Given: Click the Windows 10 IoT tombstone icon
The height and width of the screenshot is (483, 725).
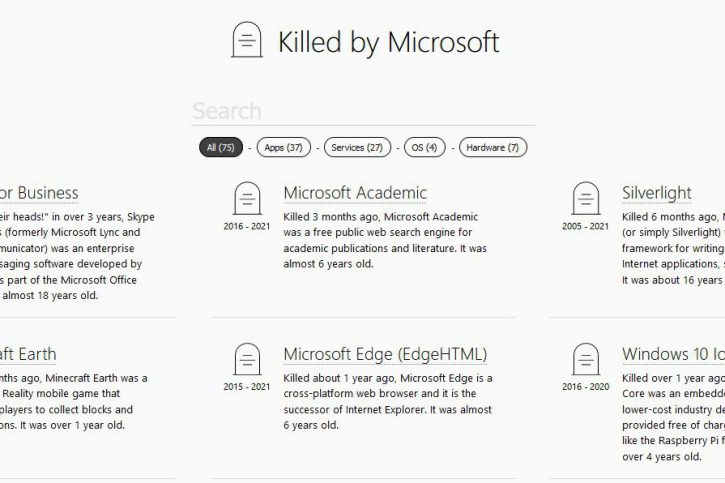Looking at the screenshot, I should tap(585, 360).
